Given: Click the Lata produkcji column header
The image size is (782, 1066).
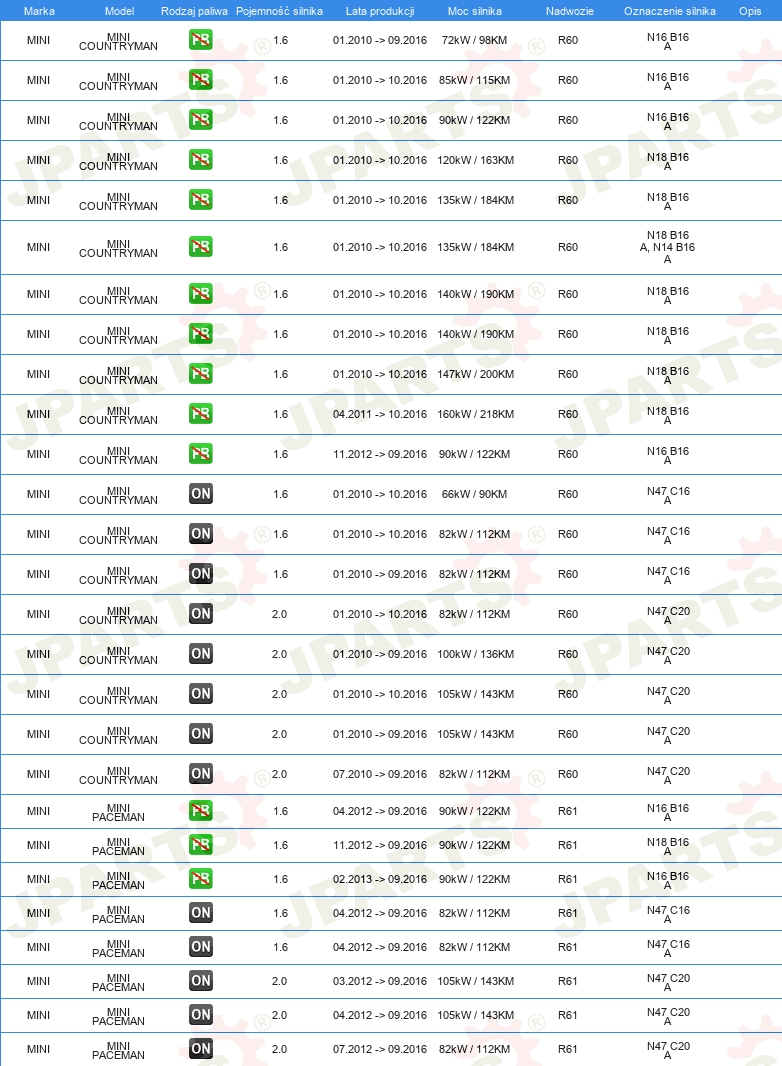Looking at the screenshot, I should [x=379, y=11].
